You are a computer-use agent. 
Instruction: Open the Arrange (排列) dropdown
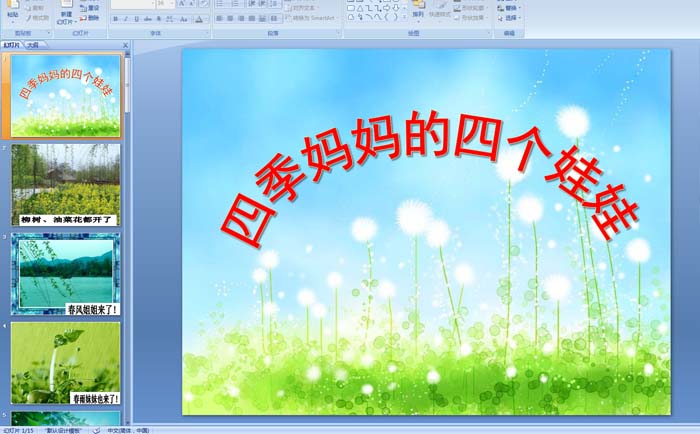(418, 13)
